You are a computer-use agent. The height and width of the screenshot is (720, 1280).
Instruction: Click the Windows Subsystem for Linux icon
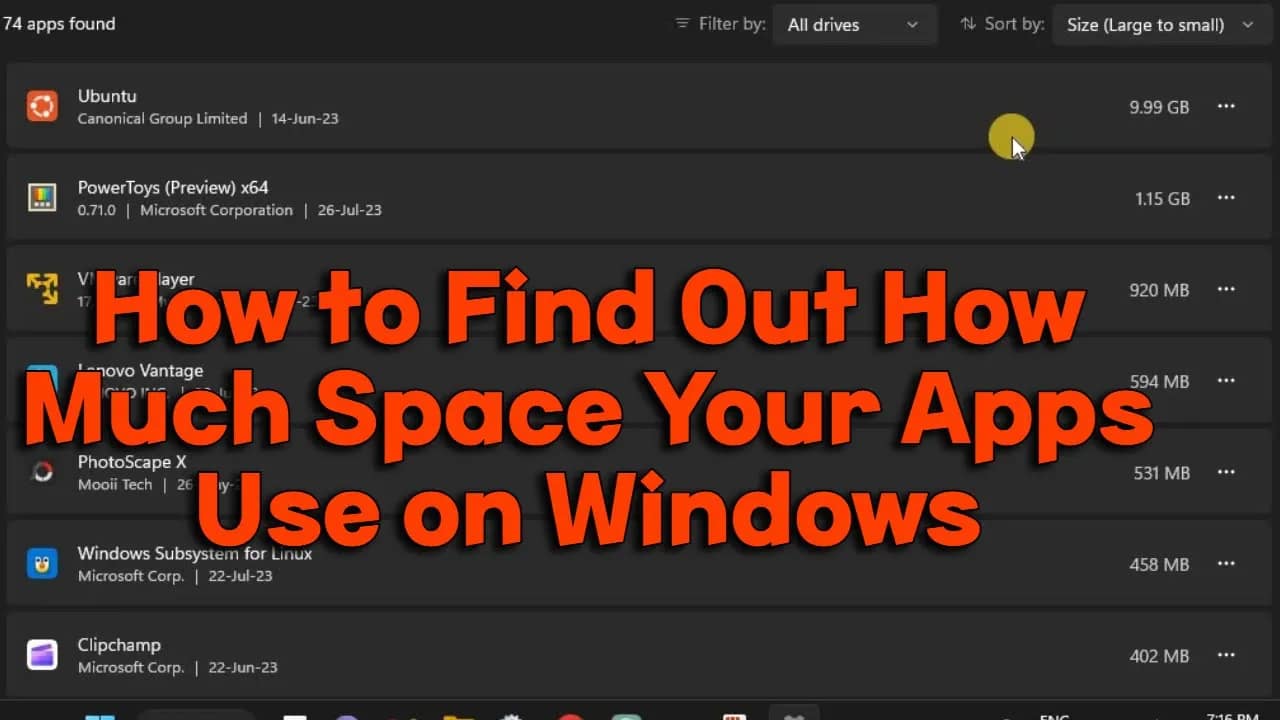pyautogui.click(x=41, y=563)
